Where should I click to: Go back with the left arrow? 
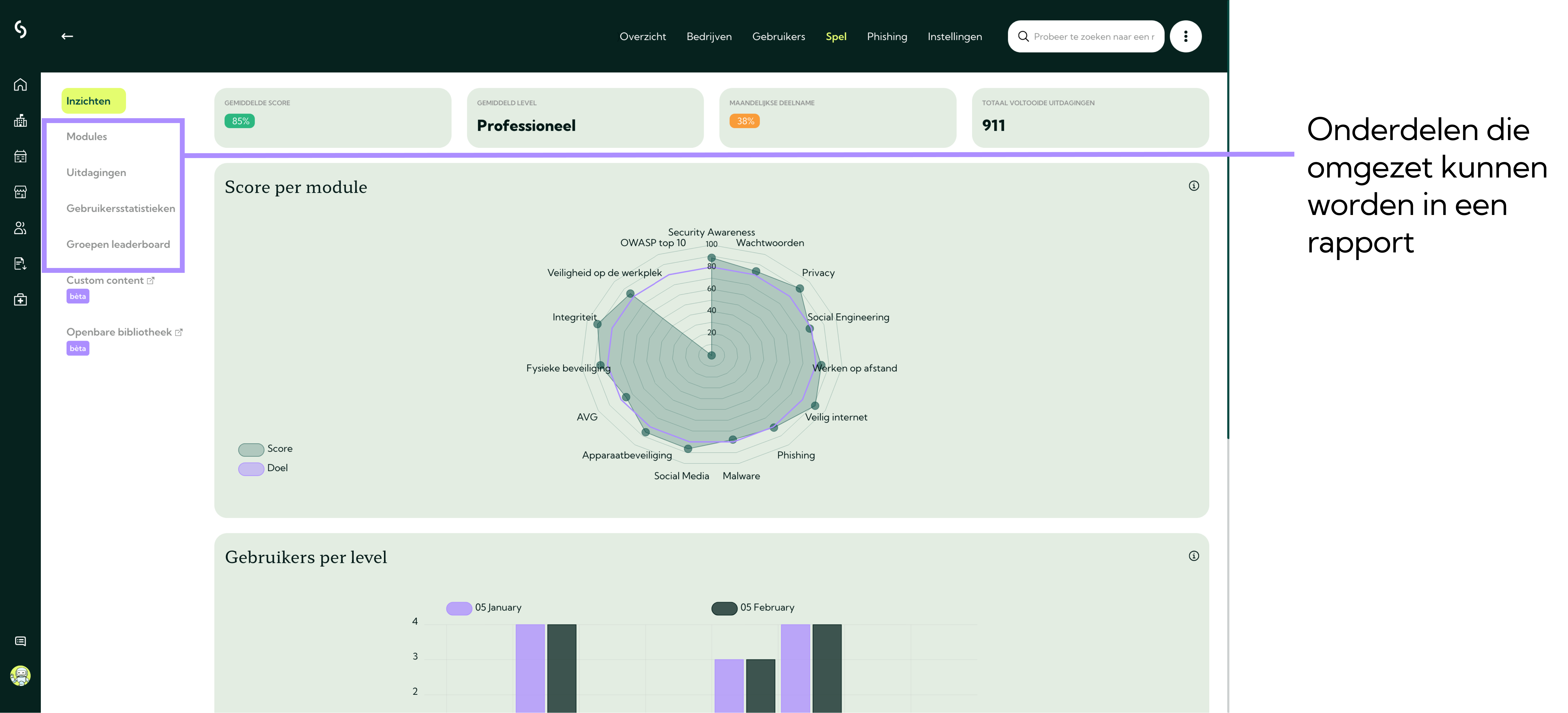tap(67, 36)
